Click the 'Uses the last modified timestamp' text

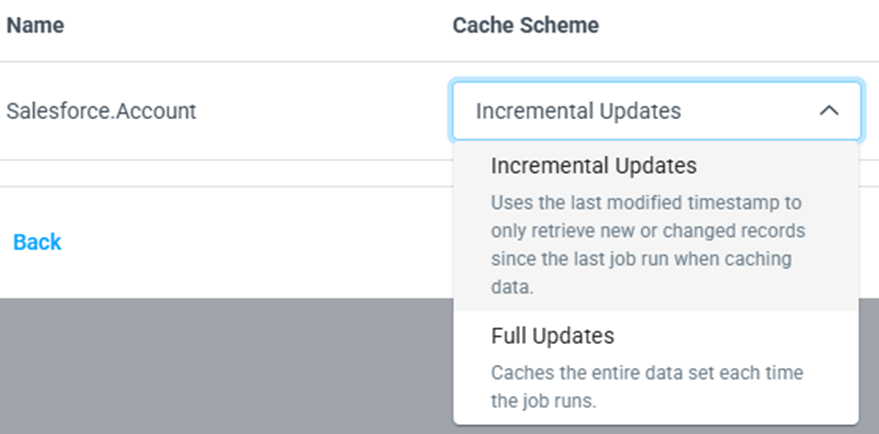tap(646, 202)
